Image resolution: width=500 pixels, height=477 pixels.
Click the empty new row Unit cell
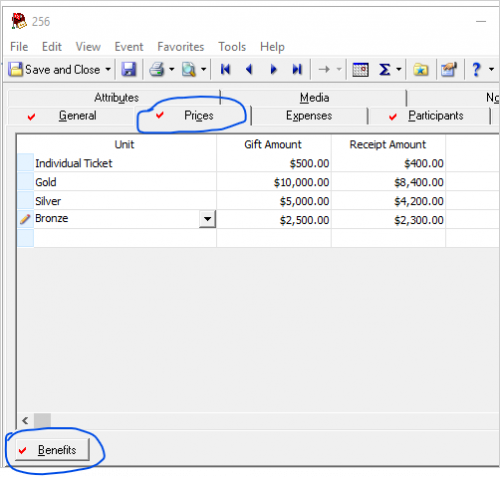pyautogui.click(x=125, y=238)
